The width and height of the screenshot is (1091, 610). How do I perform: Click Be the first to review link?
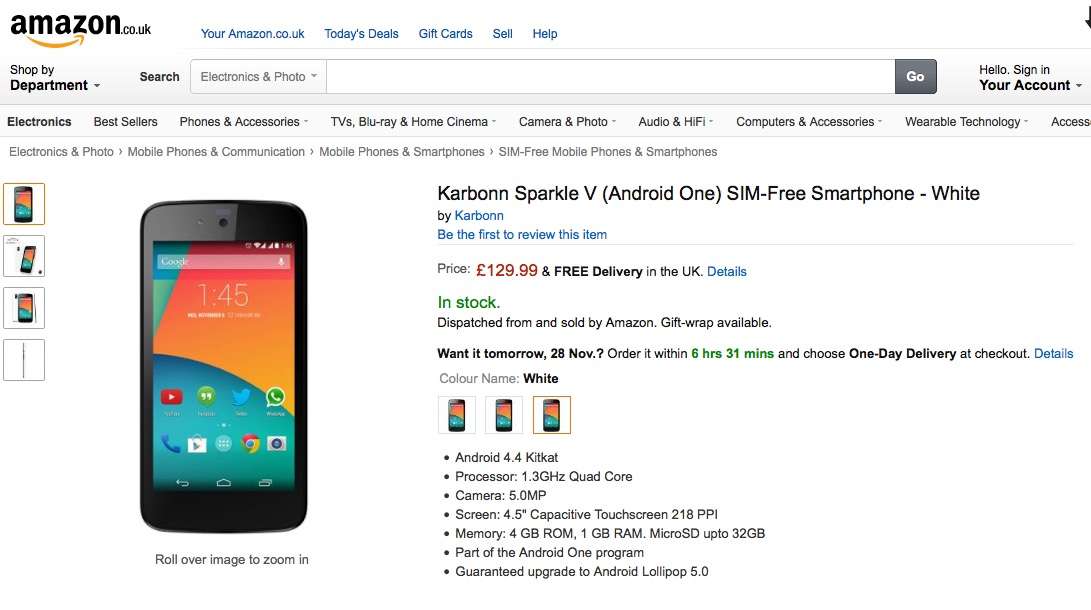(x=522, y=234)
